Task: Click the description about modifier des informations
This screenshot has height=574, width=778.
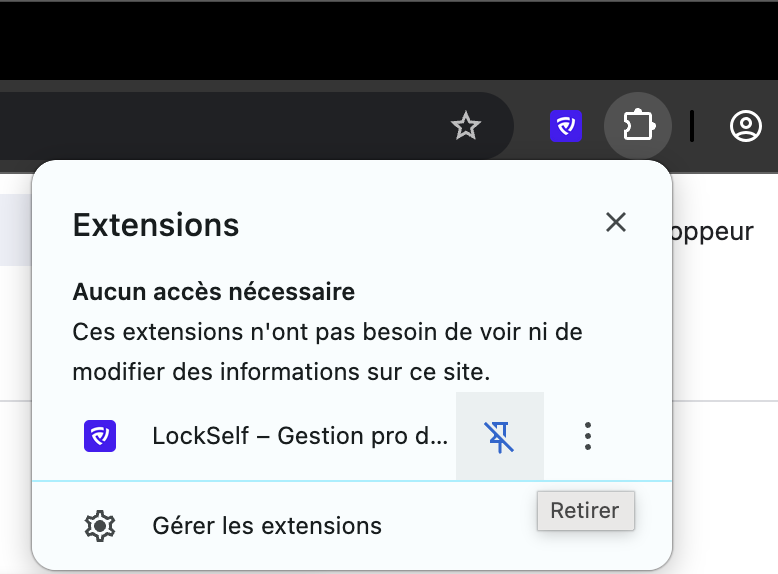Action: pos(327,352)
